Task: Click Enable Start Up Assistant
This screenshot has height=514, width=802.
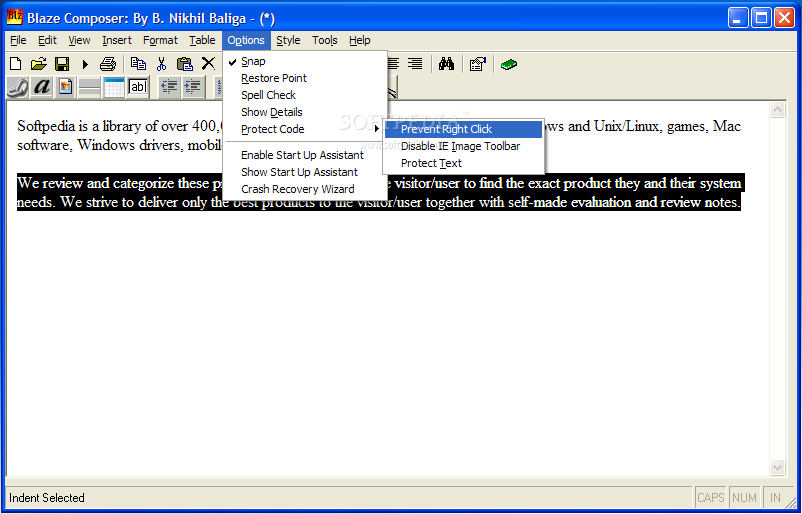Action: (305, 155)
